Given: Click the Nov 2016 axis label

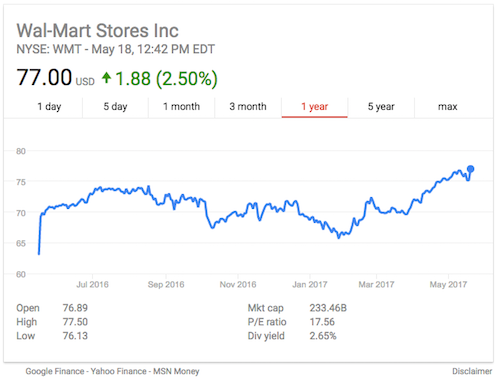Looking at the screenshot, I should (238, 285).
